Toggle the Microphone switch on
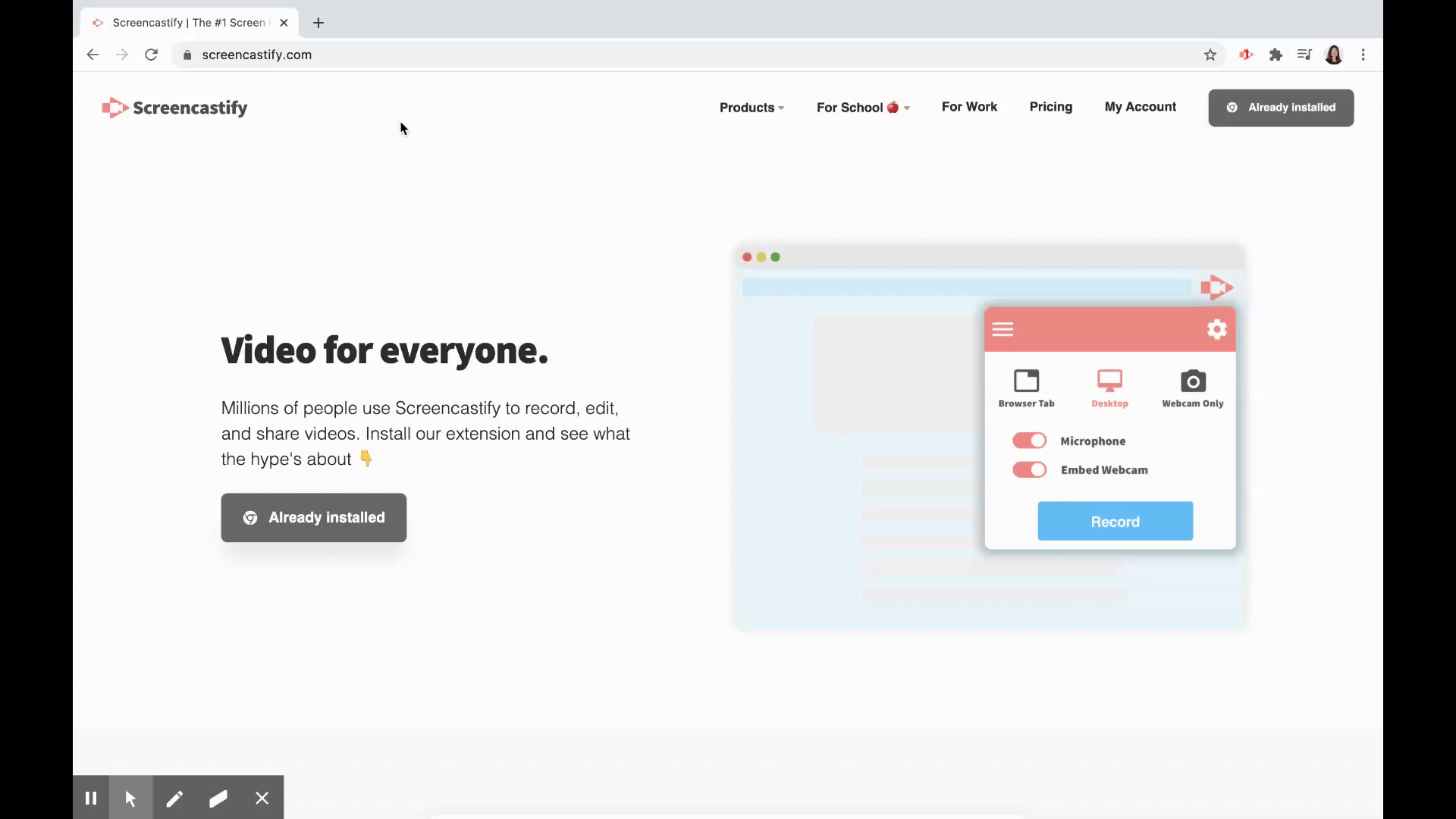 point(1029,440)
